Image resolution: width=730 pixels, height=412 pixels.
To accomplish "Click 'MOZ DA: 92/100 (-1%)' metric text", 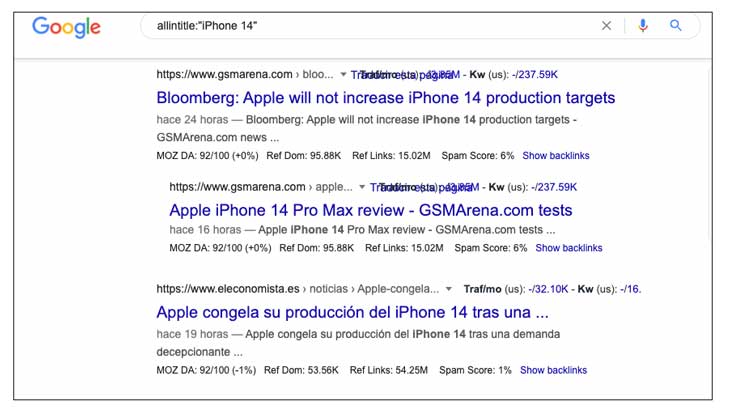I will tap(206, 371).
